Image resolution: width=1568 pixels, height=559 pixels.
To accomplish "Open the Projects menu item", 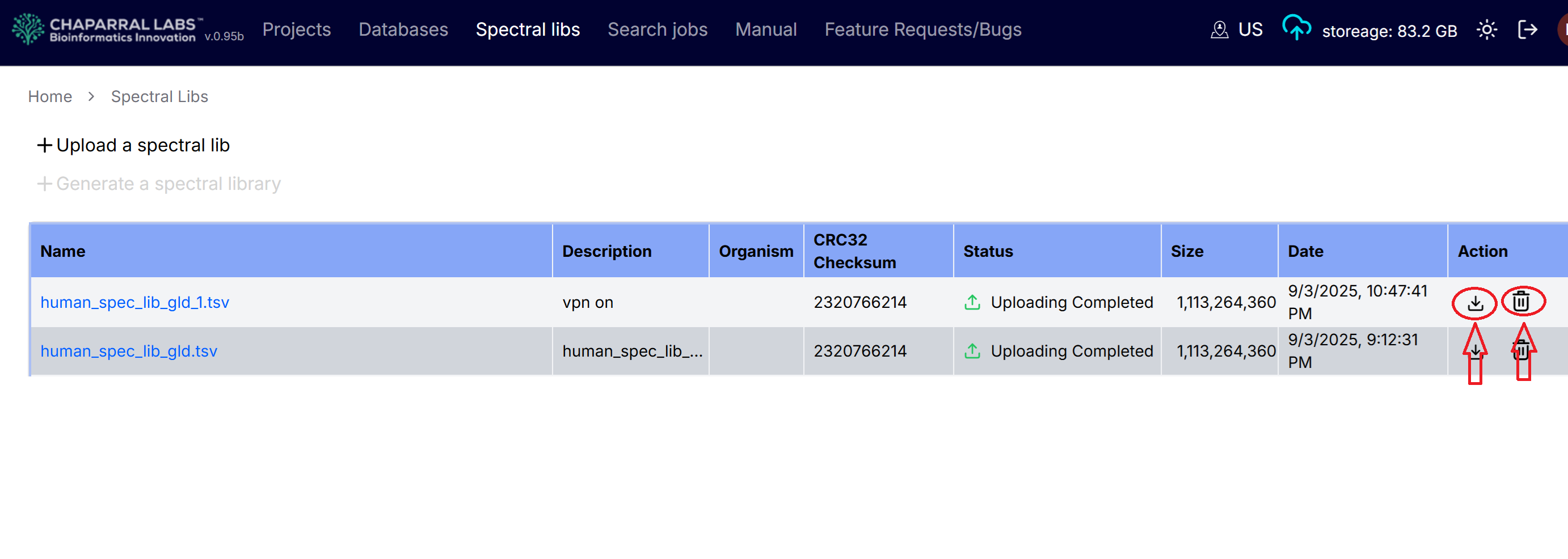I will click(x=297, y=29).
